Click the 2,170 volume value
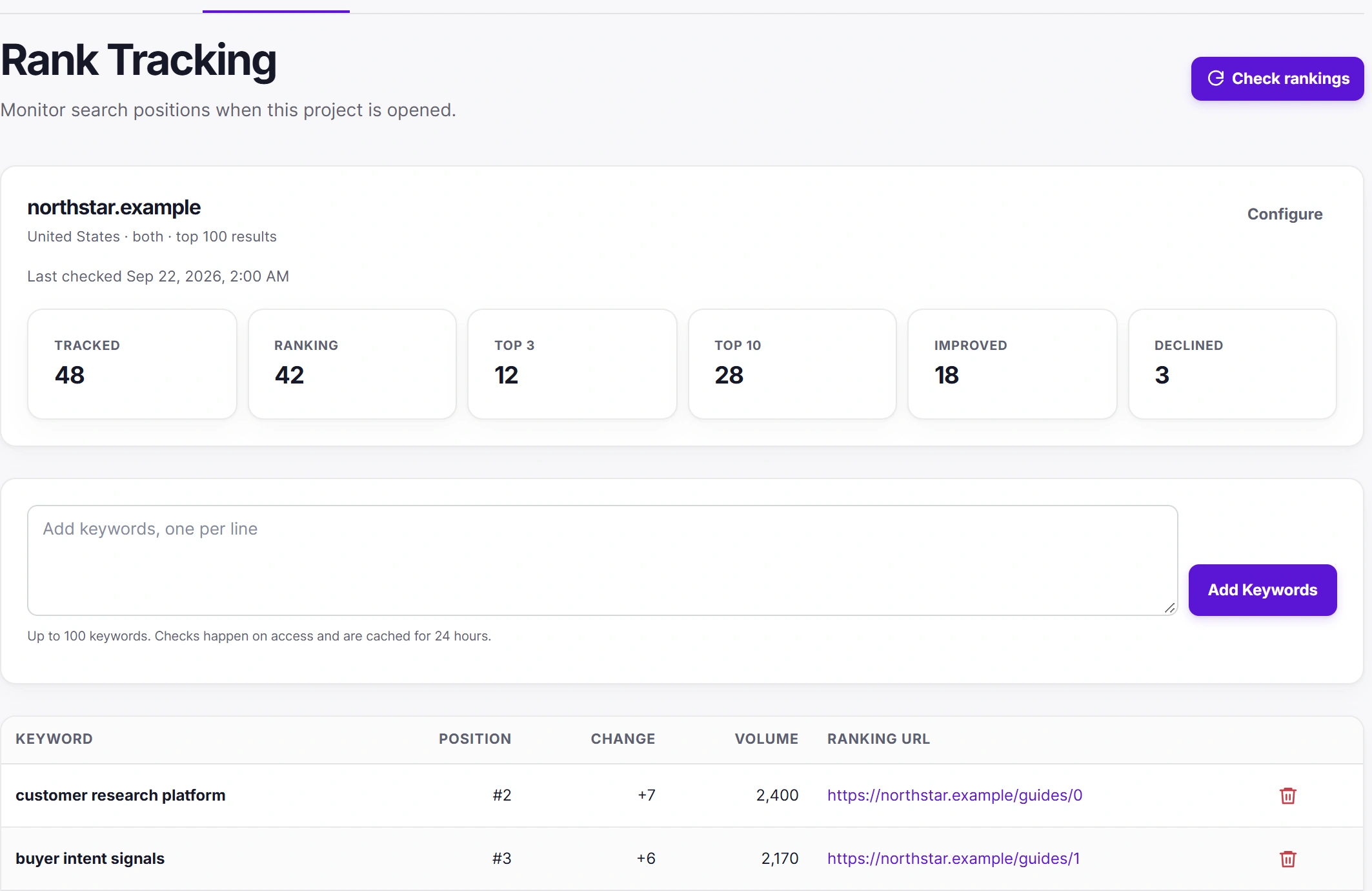1372x891 pixels. coord(780,859)
